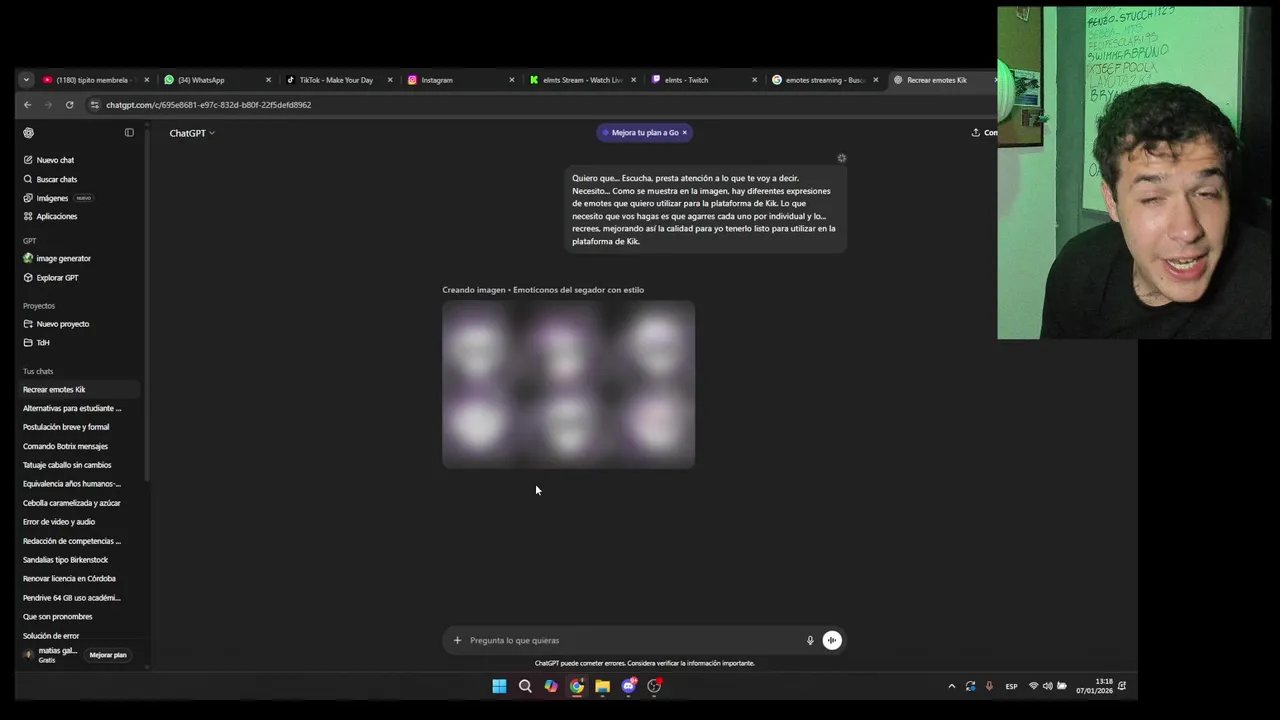Create a Nuevo proyecto
The image size is (1280, 720).
click(x=62, y=324)
